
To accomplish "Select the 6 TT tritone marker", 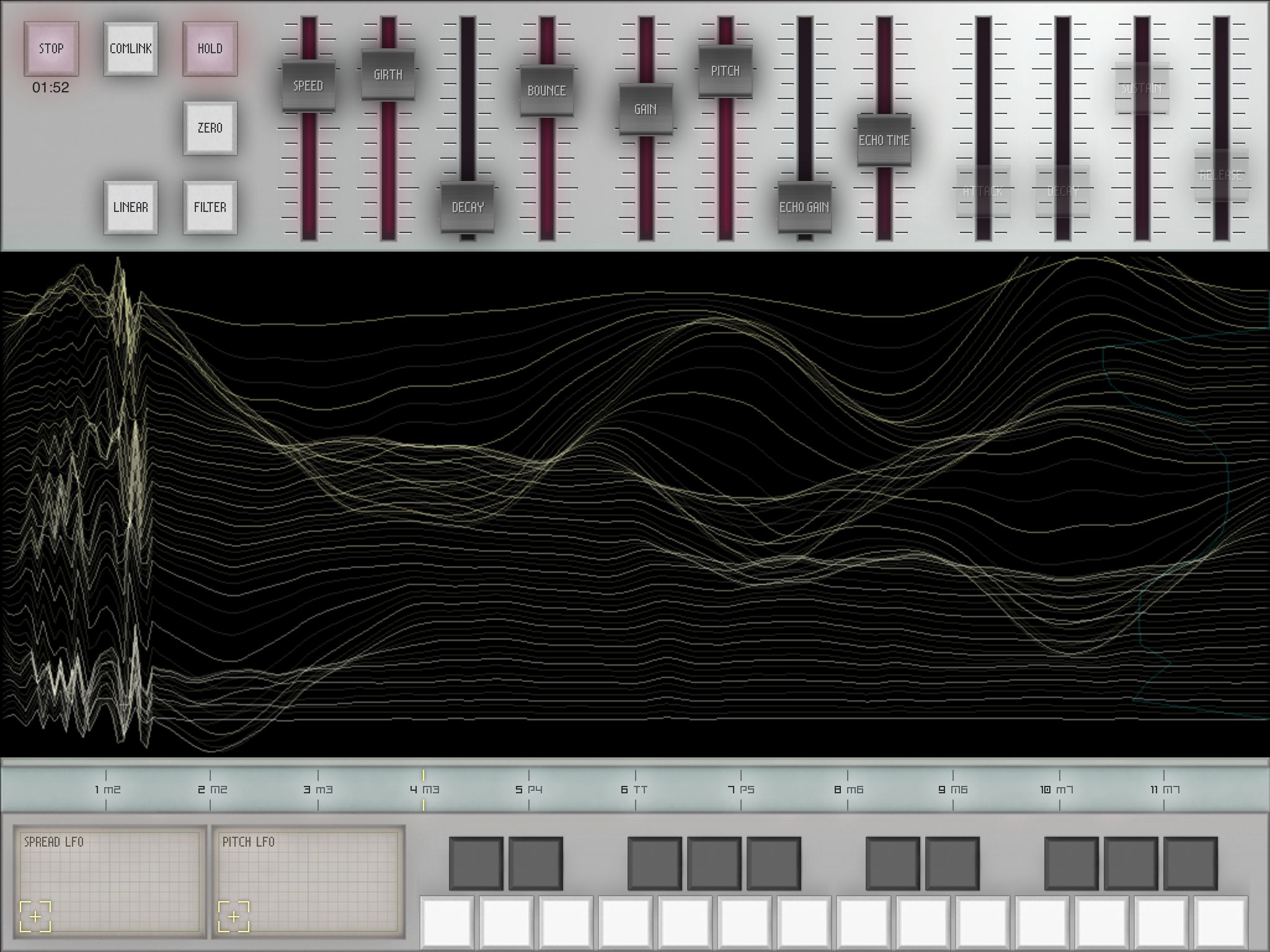I will (x=635, y=790).
